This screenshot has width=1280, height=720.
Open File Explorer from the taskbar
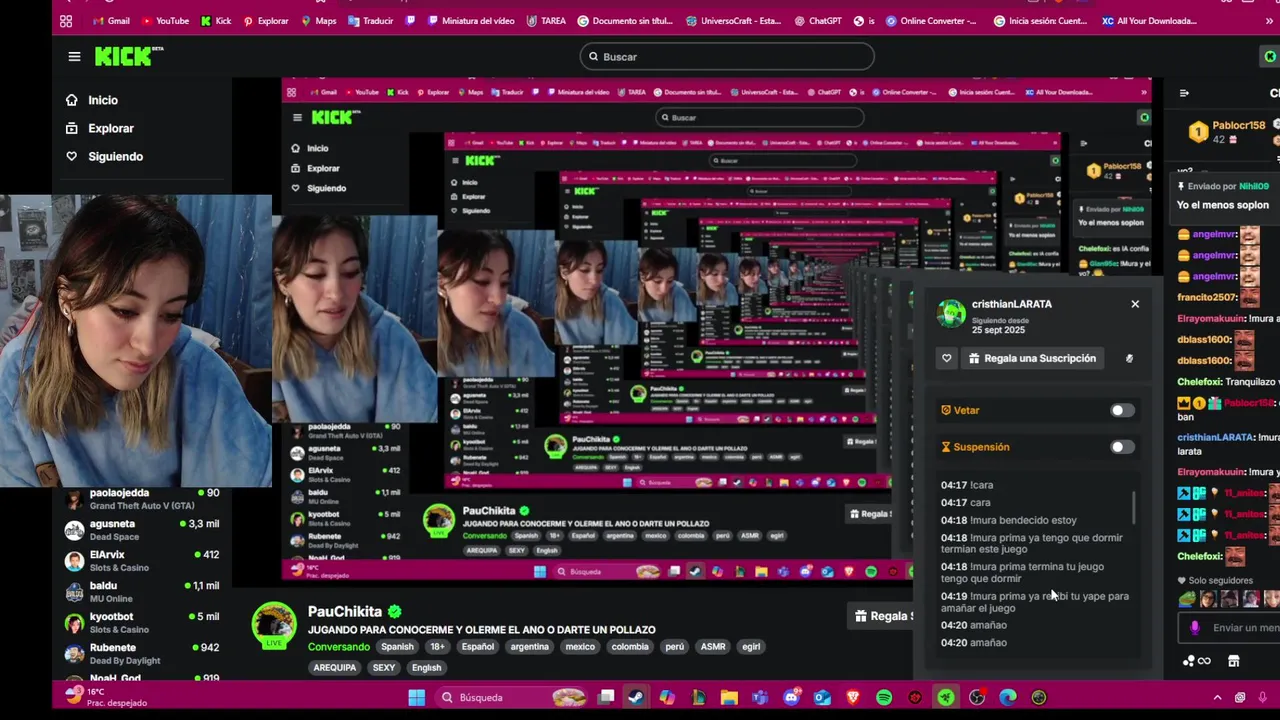[x=729, y=697]
